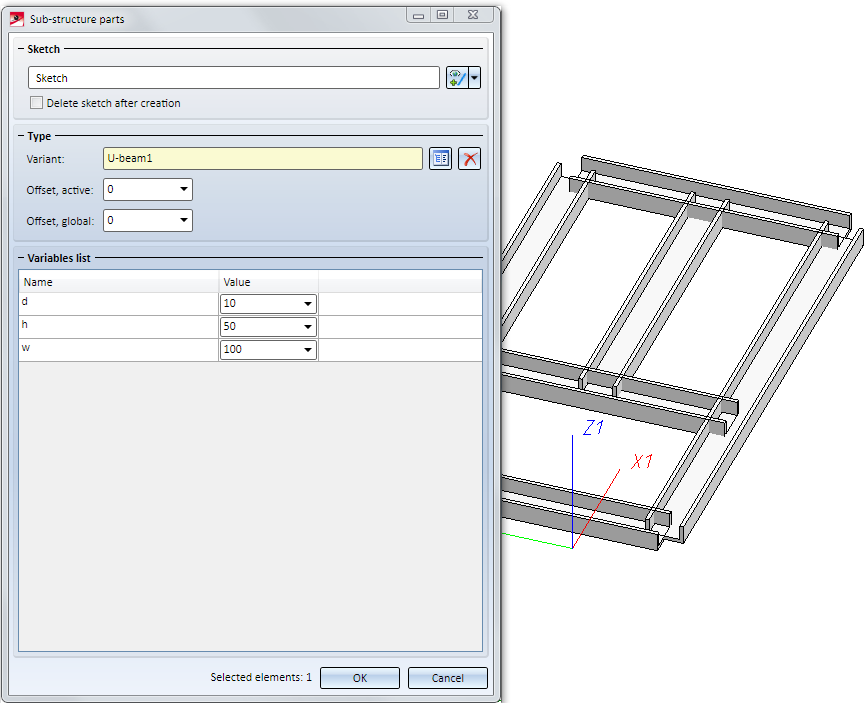Collapse the Sketch section
Image resolution: width=864 pixels, height=703 pixels.
click(22, 49)
